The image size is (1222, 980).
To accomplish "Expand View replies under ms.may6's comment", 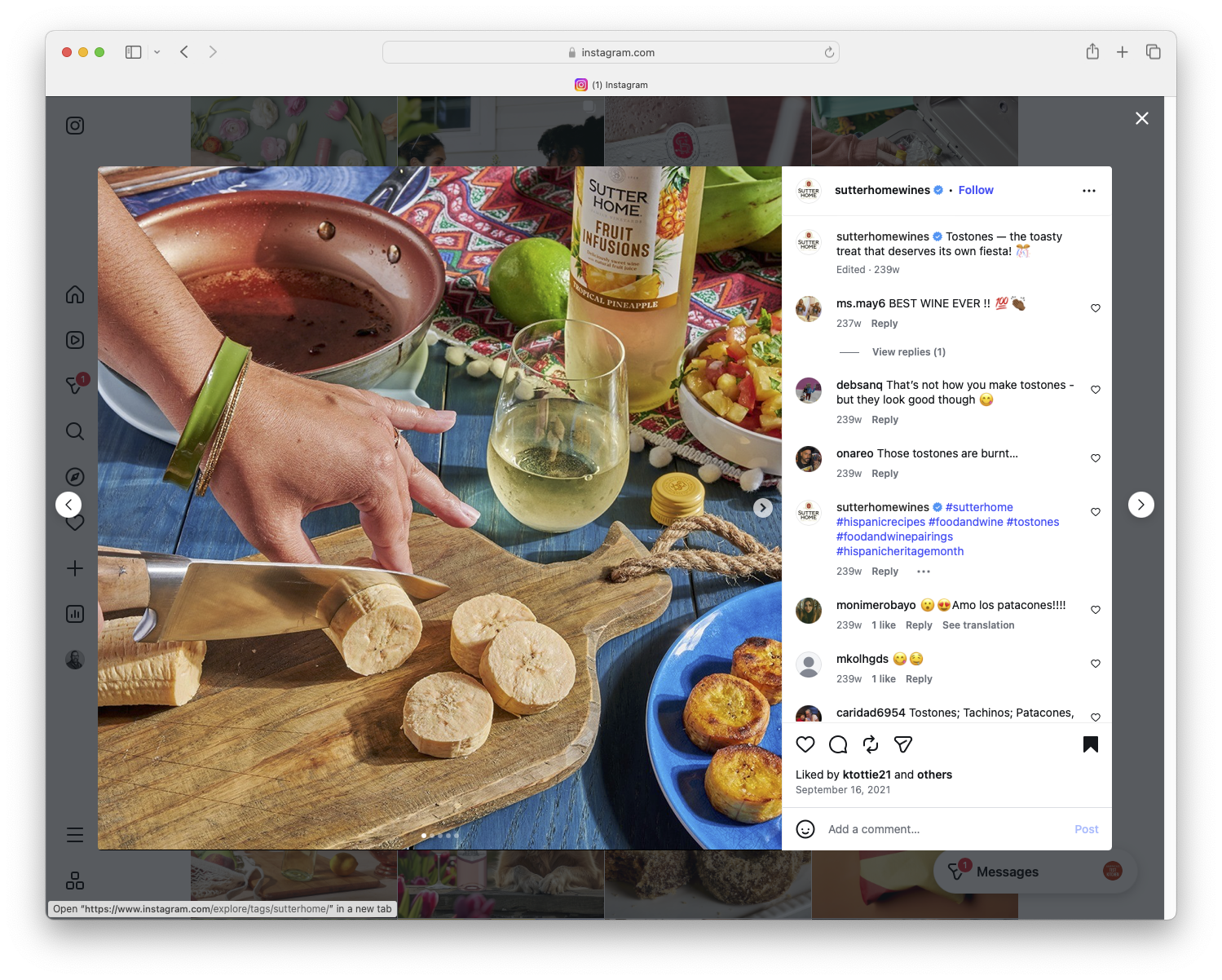I will (x=908, y=351).
